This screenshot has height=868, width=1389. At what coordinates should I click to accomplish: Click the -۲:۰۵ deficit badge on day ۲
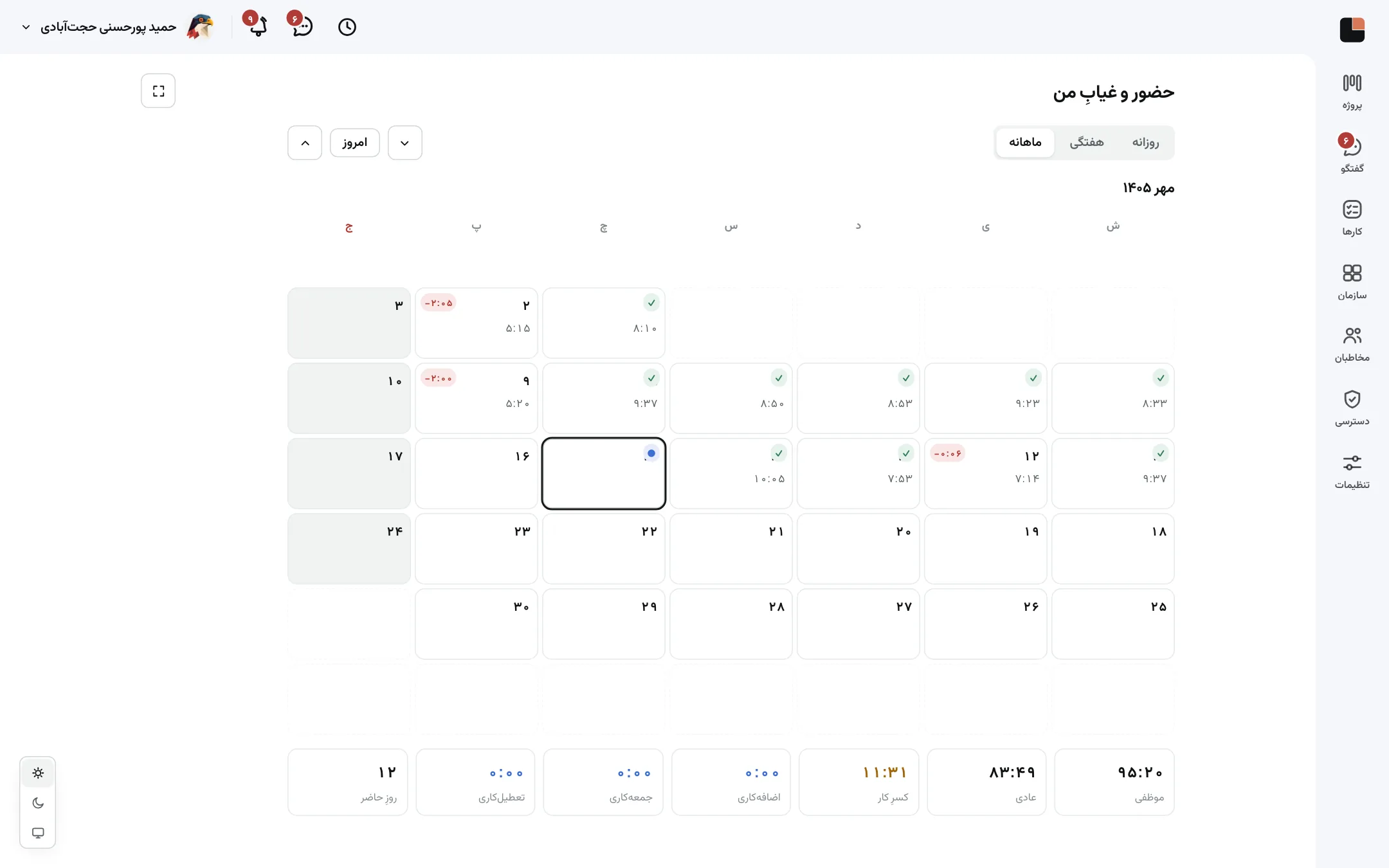click(x=439, y=303)
